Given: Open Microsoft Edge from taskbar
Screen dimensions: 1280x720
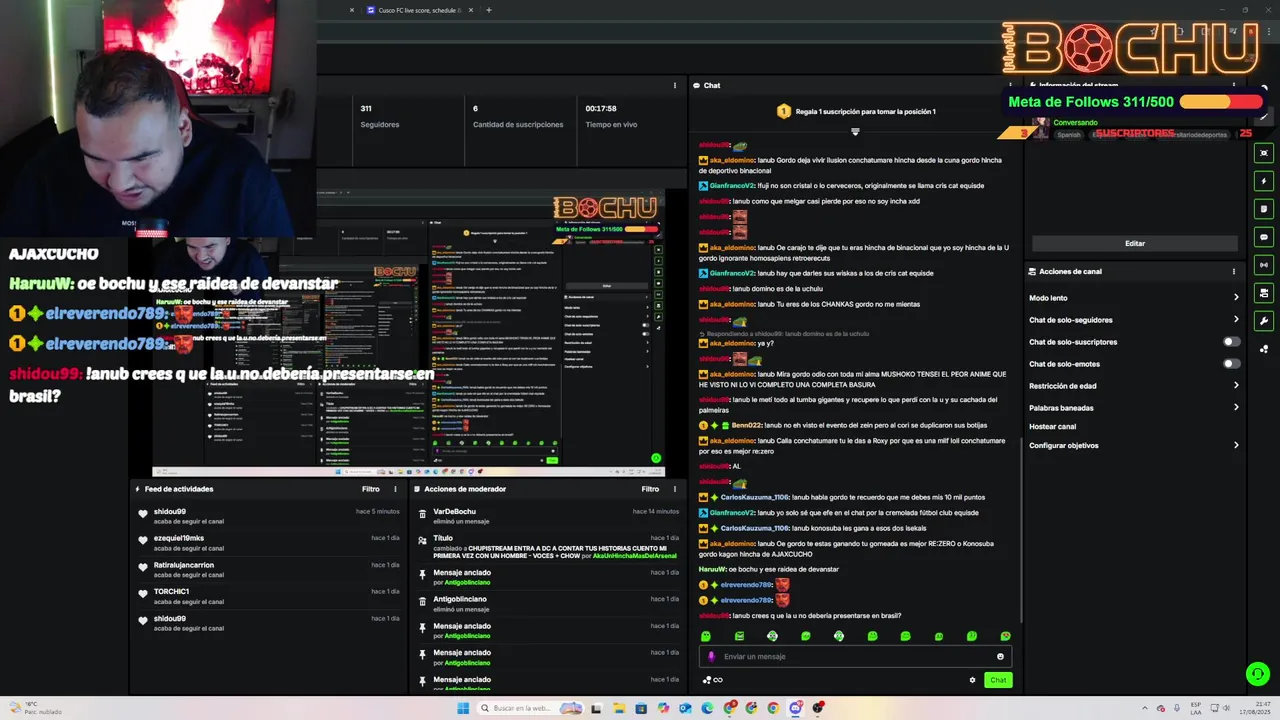Looking at the screenshot, I should tap(707, 708).
